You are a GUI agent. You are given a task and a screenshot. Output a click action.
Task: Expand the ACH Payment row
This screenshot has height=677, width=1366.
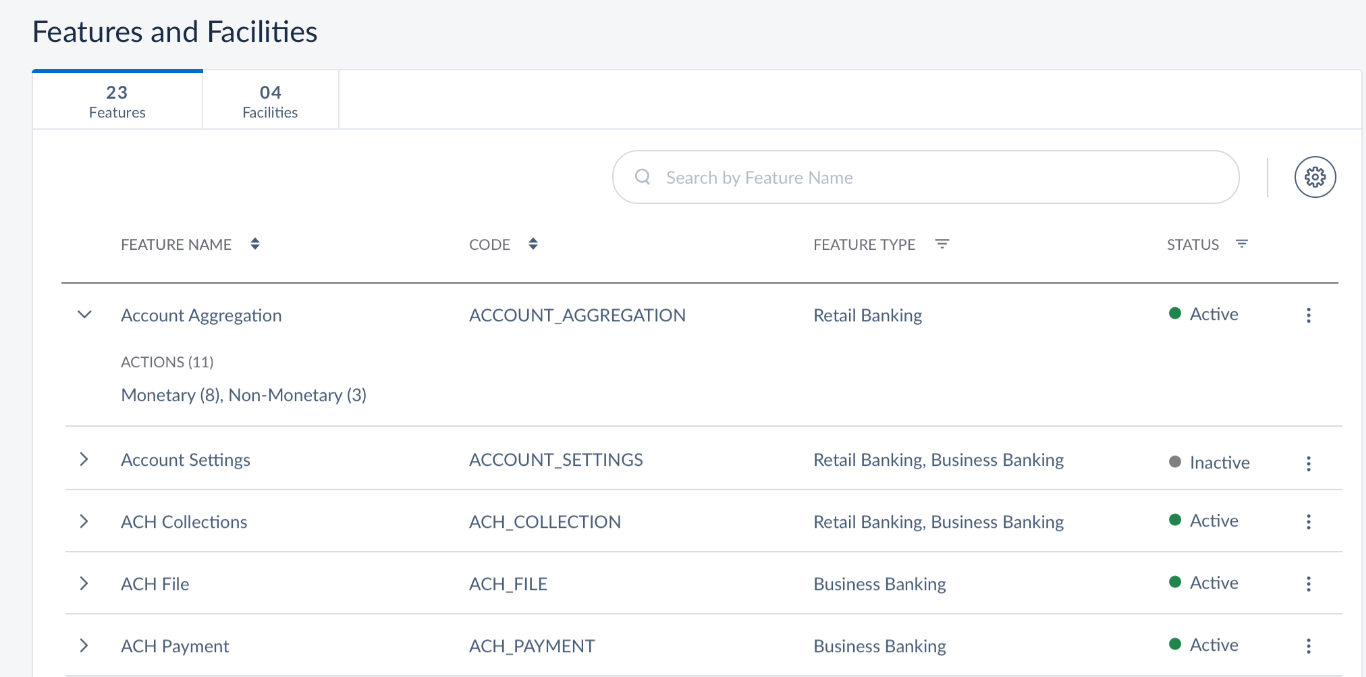coord(84,646)
